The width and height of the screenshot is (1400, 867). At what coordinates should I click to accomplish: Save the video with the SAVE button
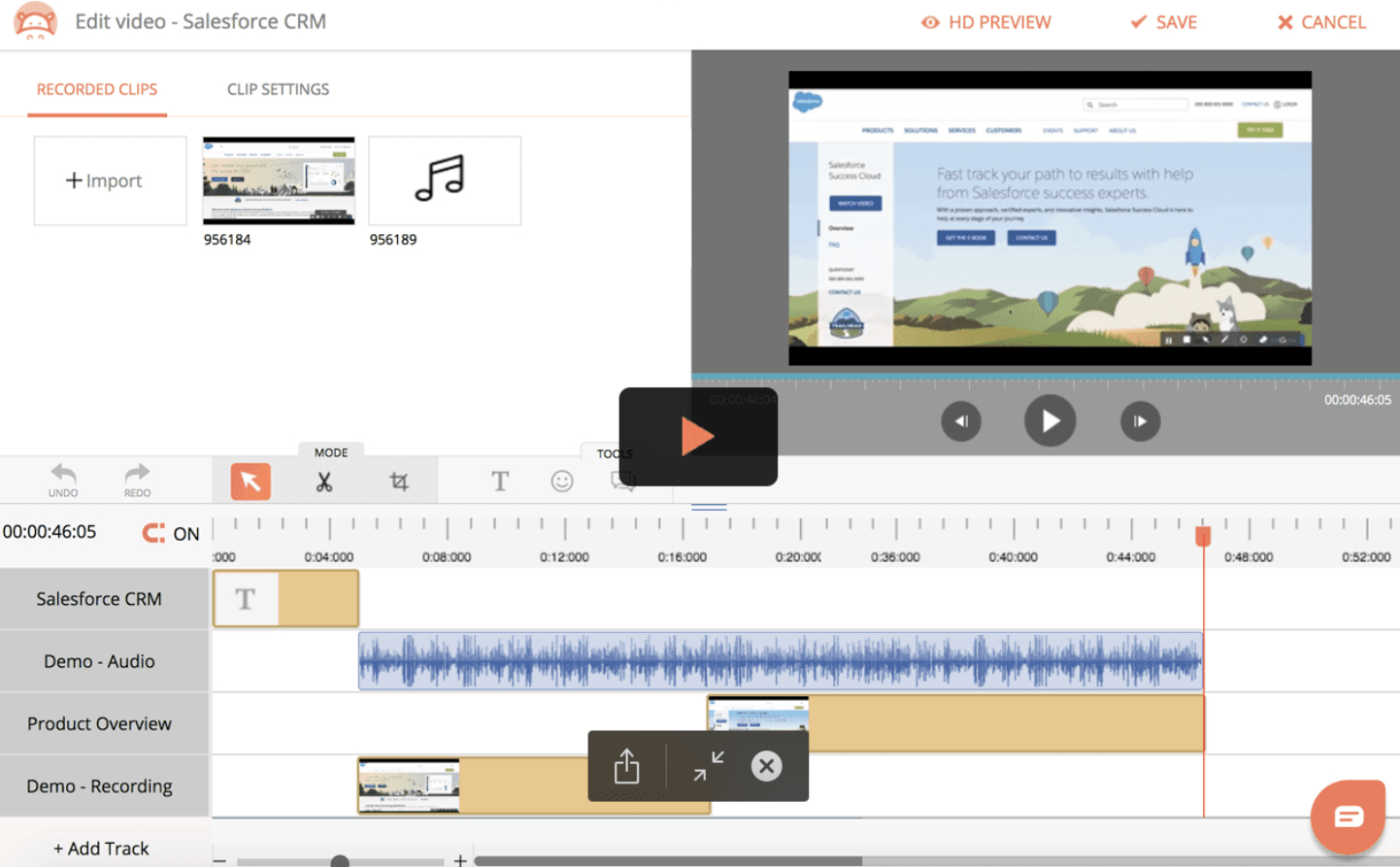pos(1162,21)
